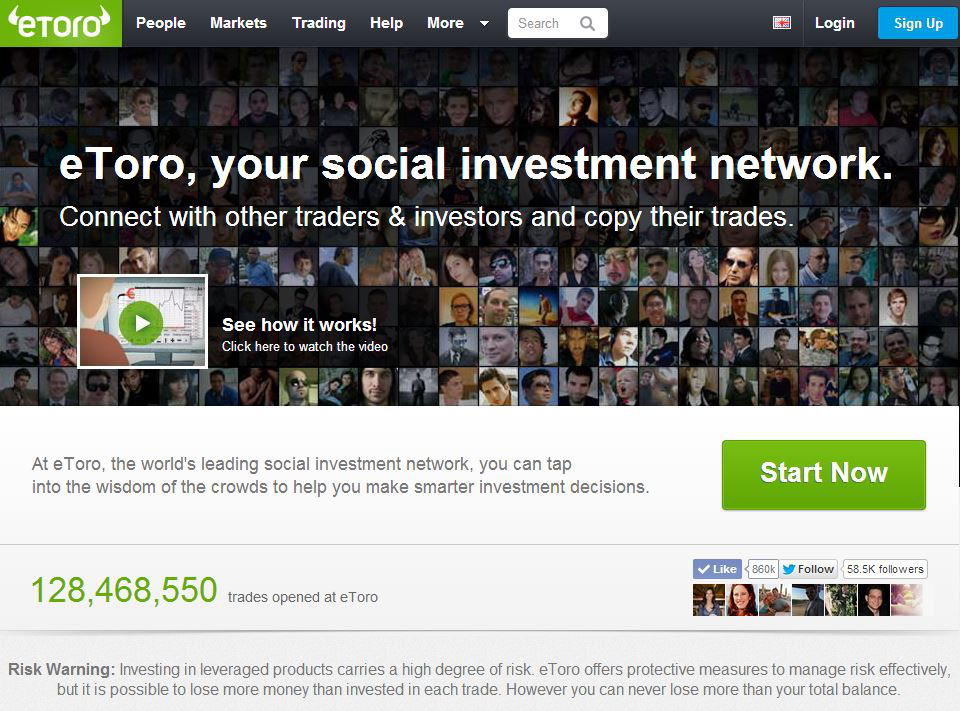Expand the More dropdown arrow
Viewport: 960px width, 711px height.
(484, 23)
